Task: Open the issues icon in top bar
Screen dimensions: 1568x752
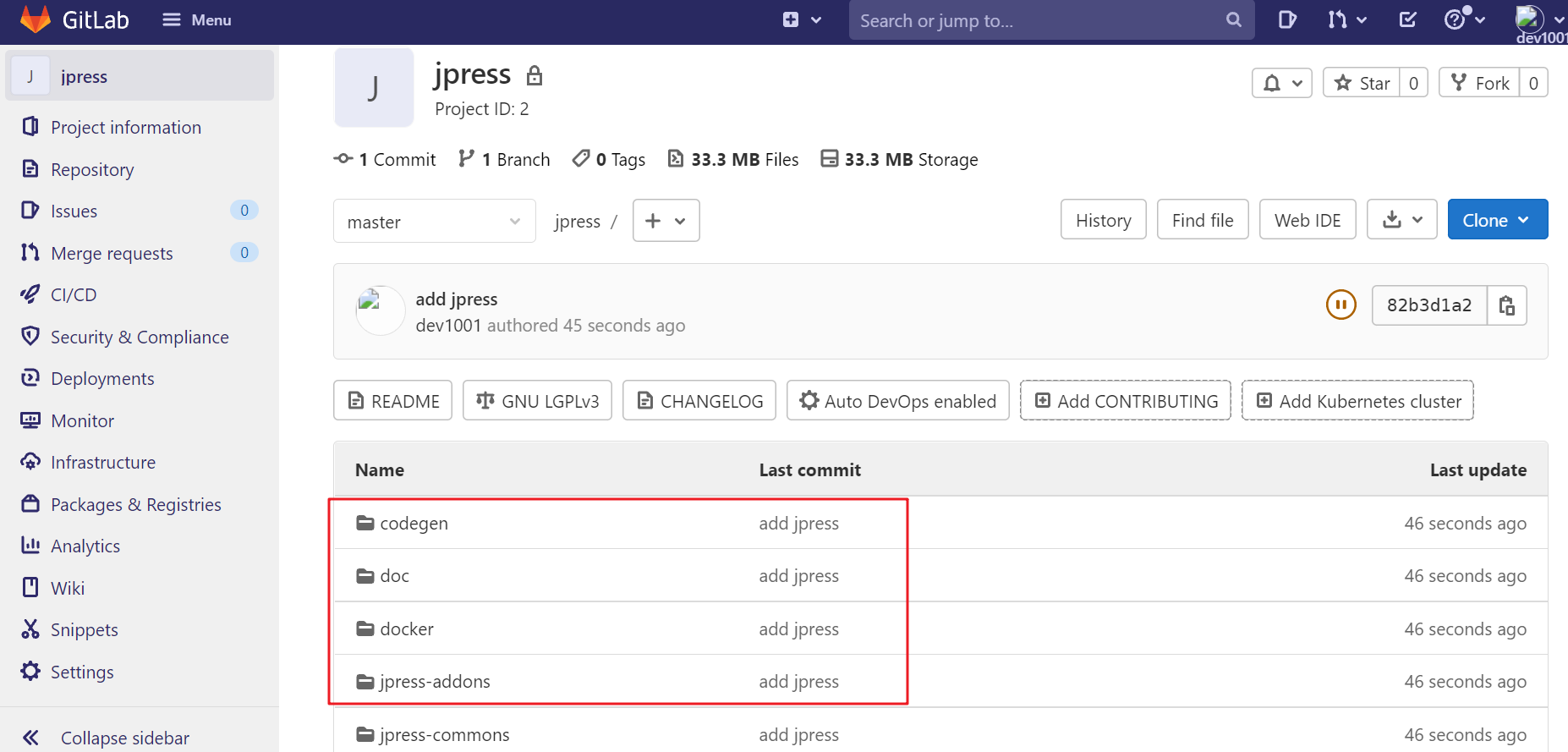Action: pyautogui.click(x=1287, y=19)
